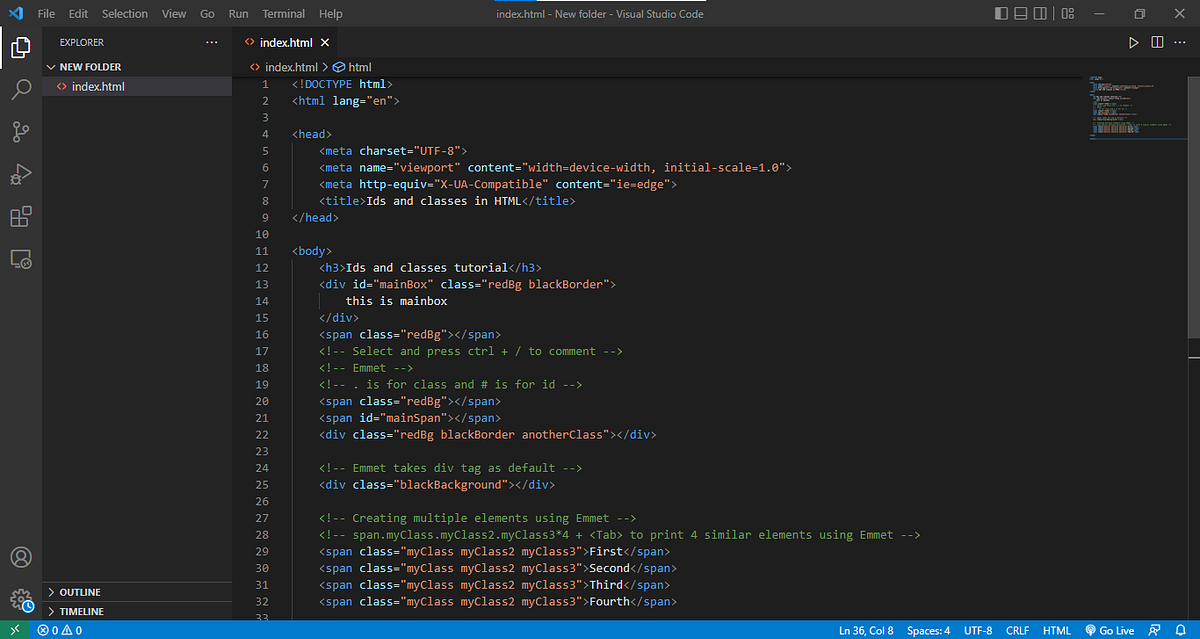Toggle the secondary side bar
This screenshot has height=639, width=1200.
[x=1039, y=13]
